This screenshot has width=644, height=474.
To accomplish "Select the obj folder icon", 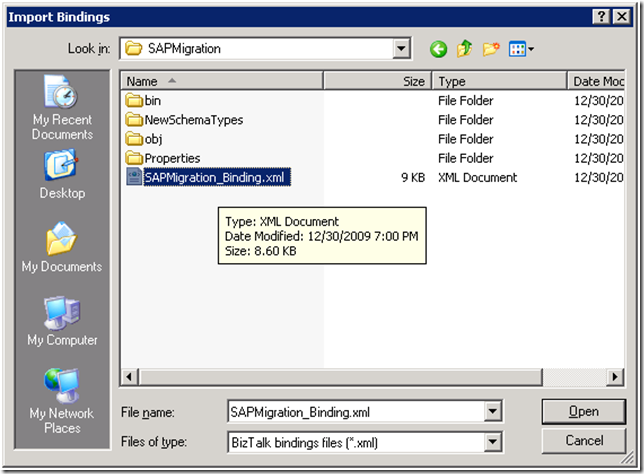I will click(x=133, y=139).
